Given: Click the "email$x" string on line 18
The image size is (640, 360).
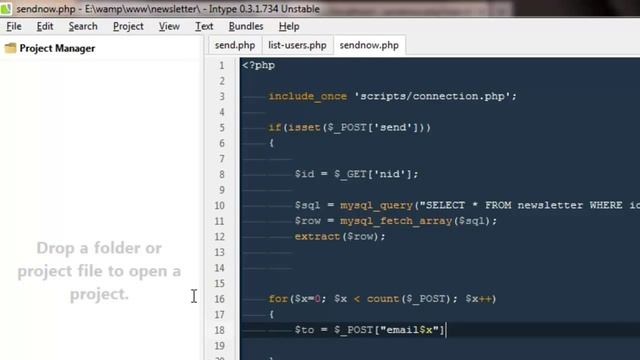Looking at the screenshot, I should pyautogui.click(x=409, y=330).
